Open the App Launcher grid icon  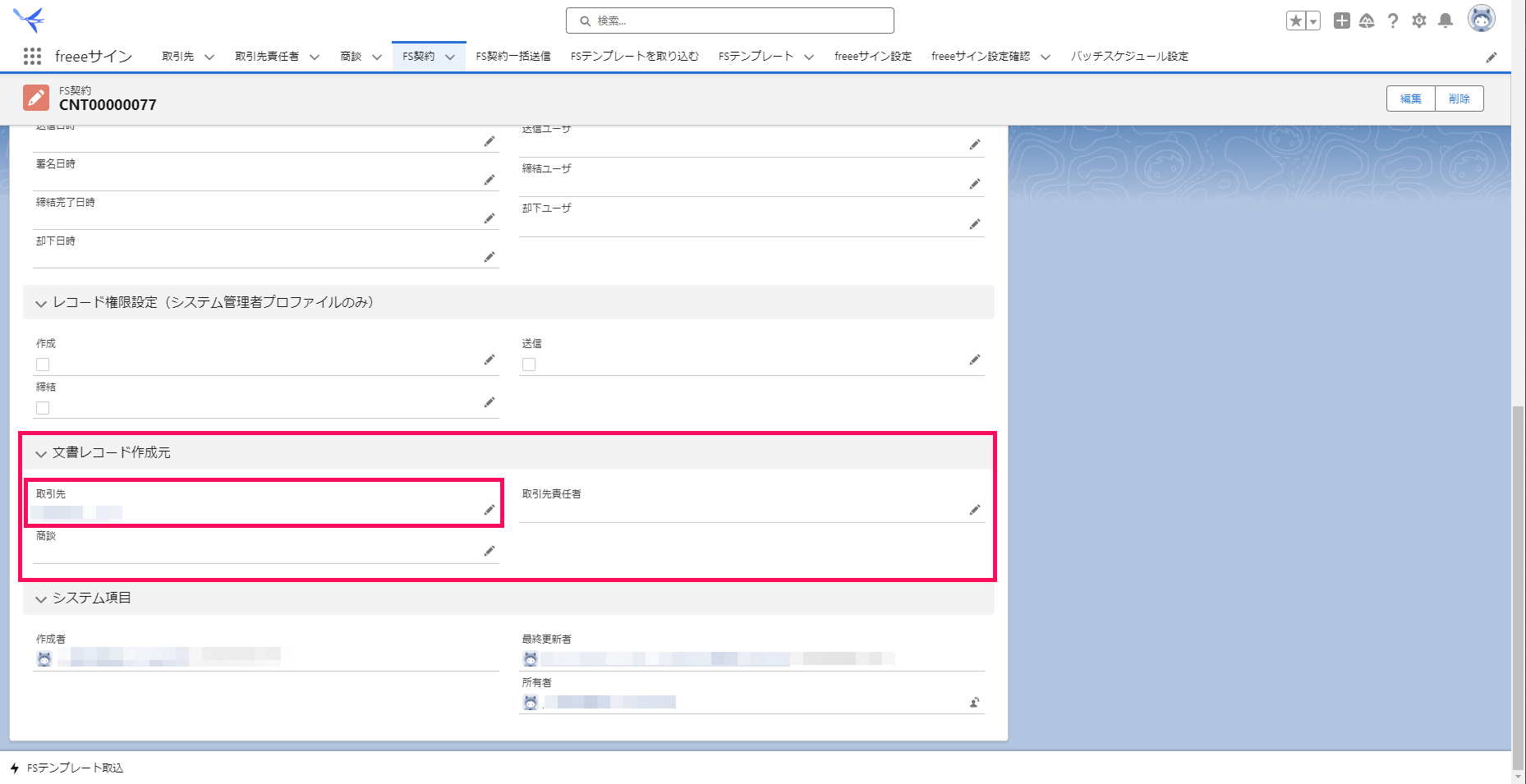pos(32,56)
